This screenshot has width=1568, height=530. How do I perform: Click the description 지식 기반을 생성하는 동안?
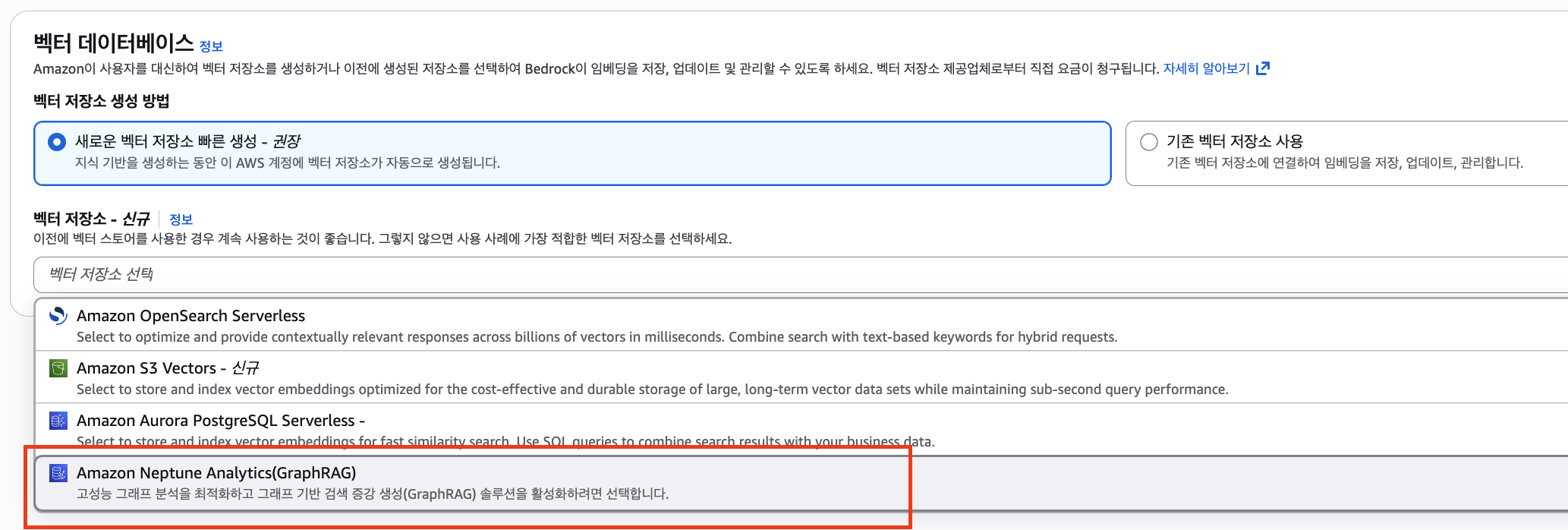(288, 162)
